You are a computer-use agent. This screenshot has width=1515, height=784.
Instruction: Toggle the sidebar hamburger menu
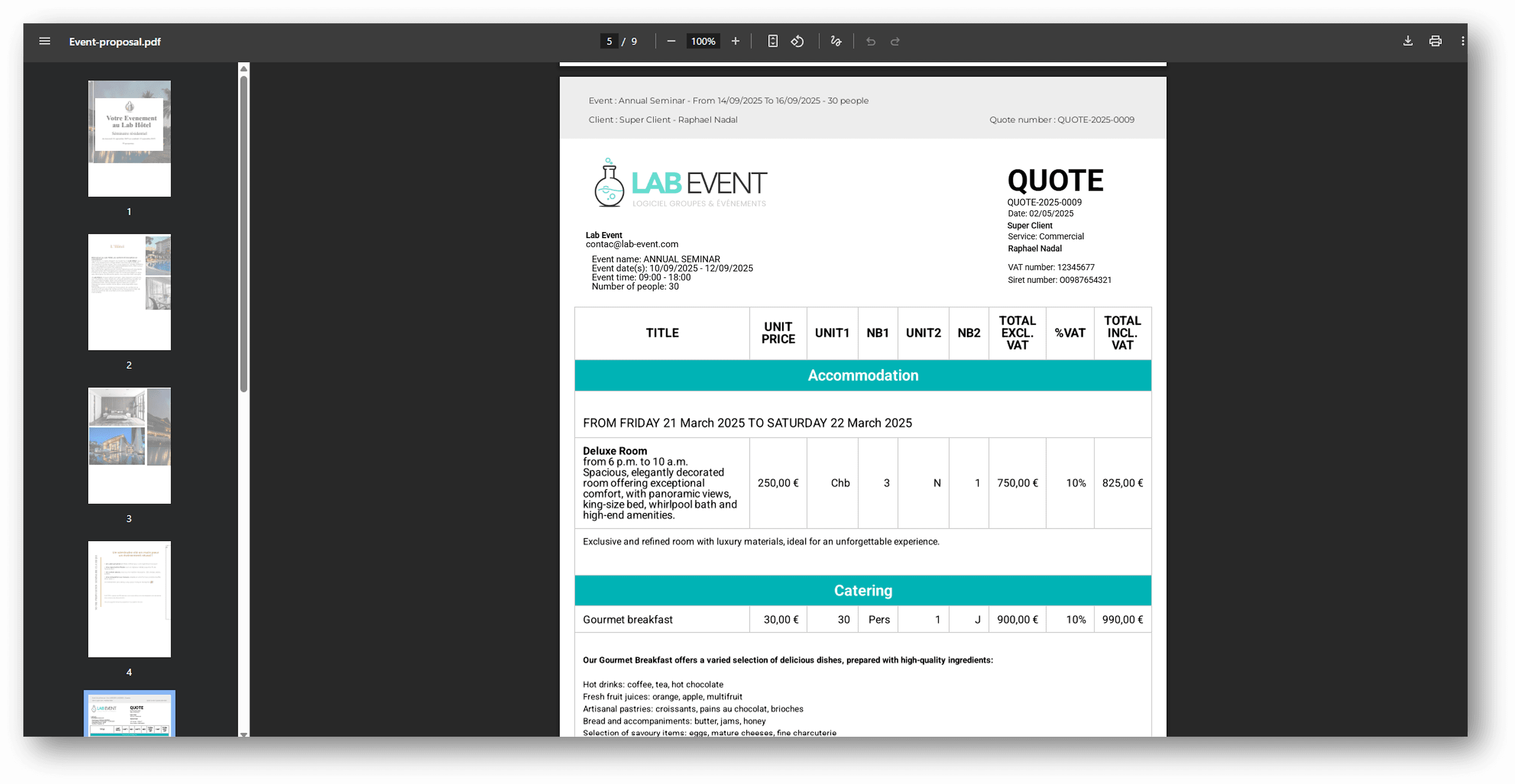[45, 41]
